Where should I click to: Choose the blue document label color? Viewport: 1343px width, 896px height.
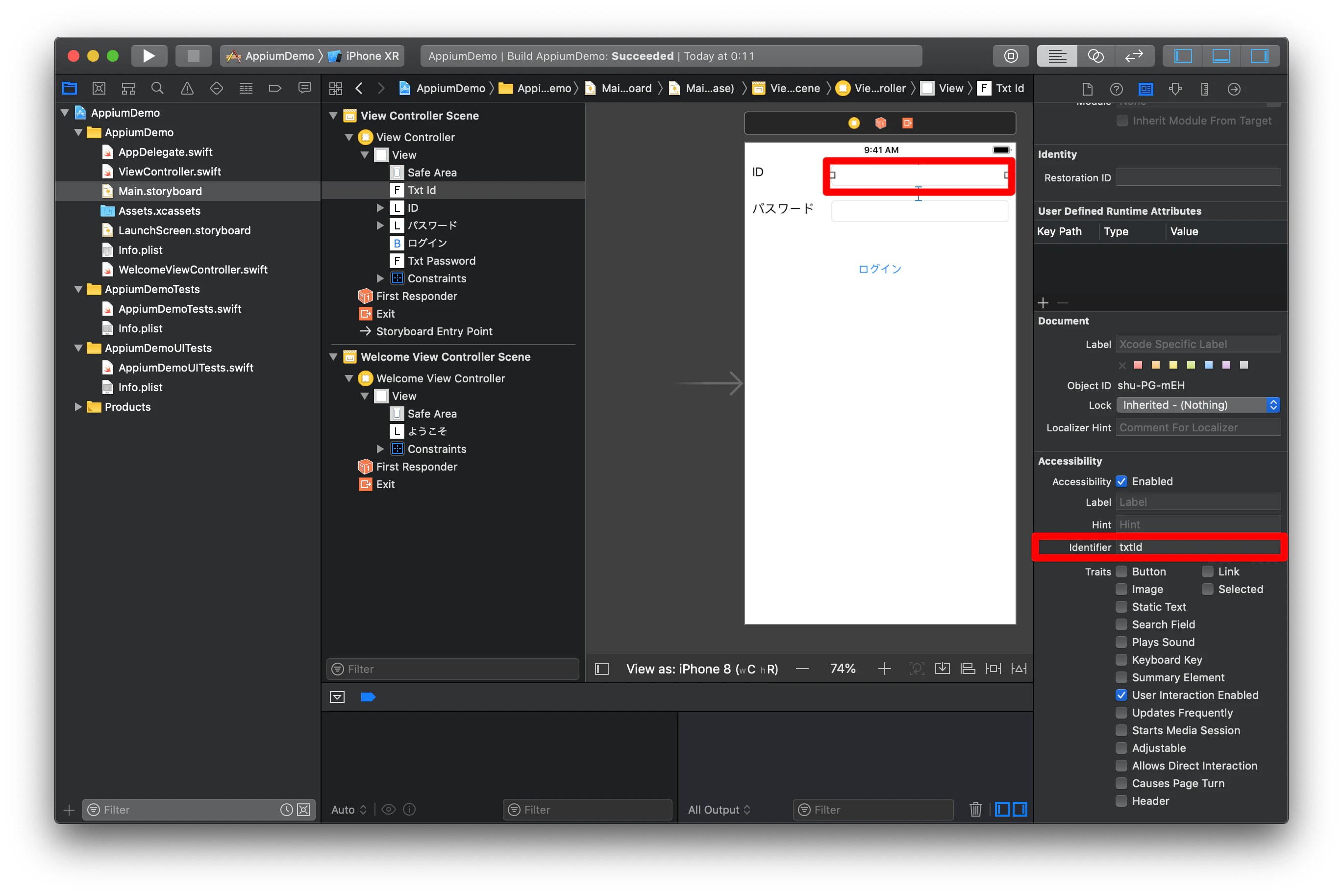click(x=1209, y=365)
